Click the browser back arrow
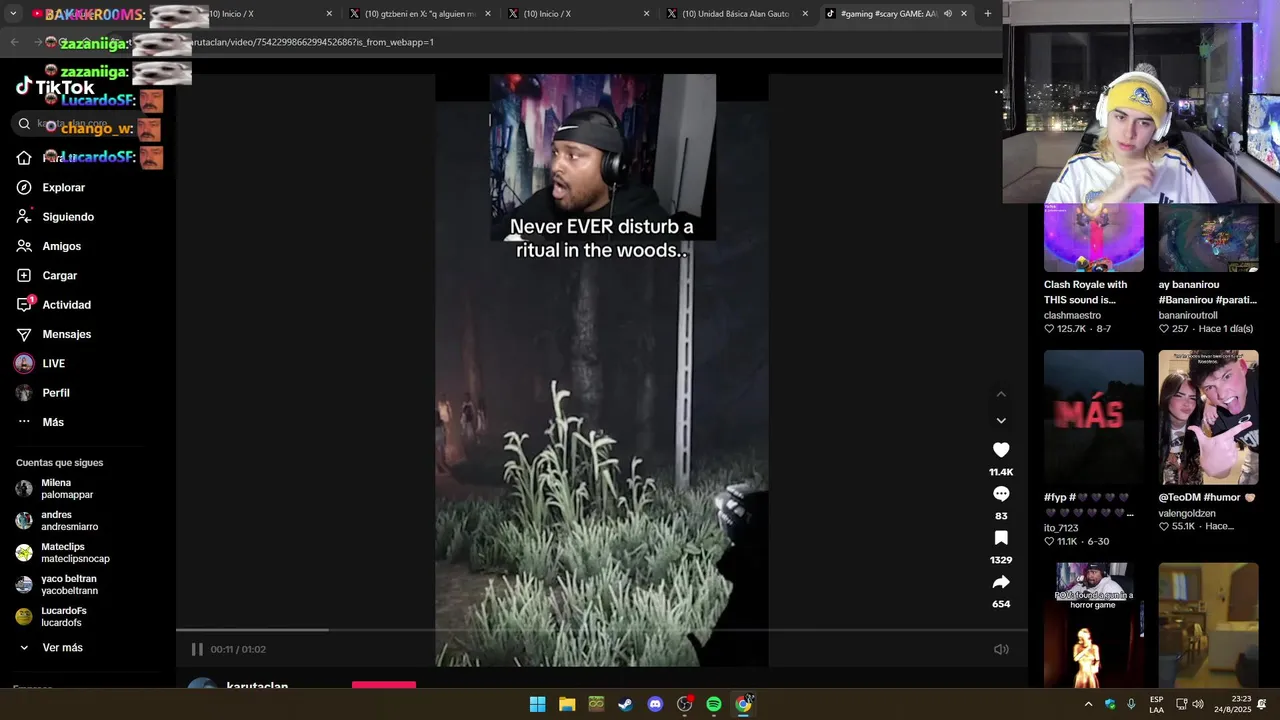1280x720 pixels. click(14, 42)
